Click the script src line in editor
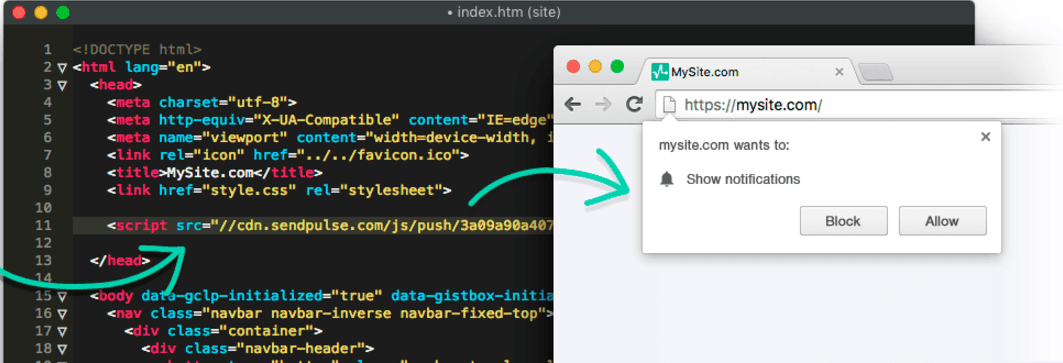Viewport: 1063px width, 363px height. 313,225
